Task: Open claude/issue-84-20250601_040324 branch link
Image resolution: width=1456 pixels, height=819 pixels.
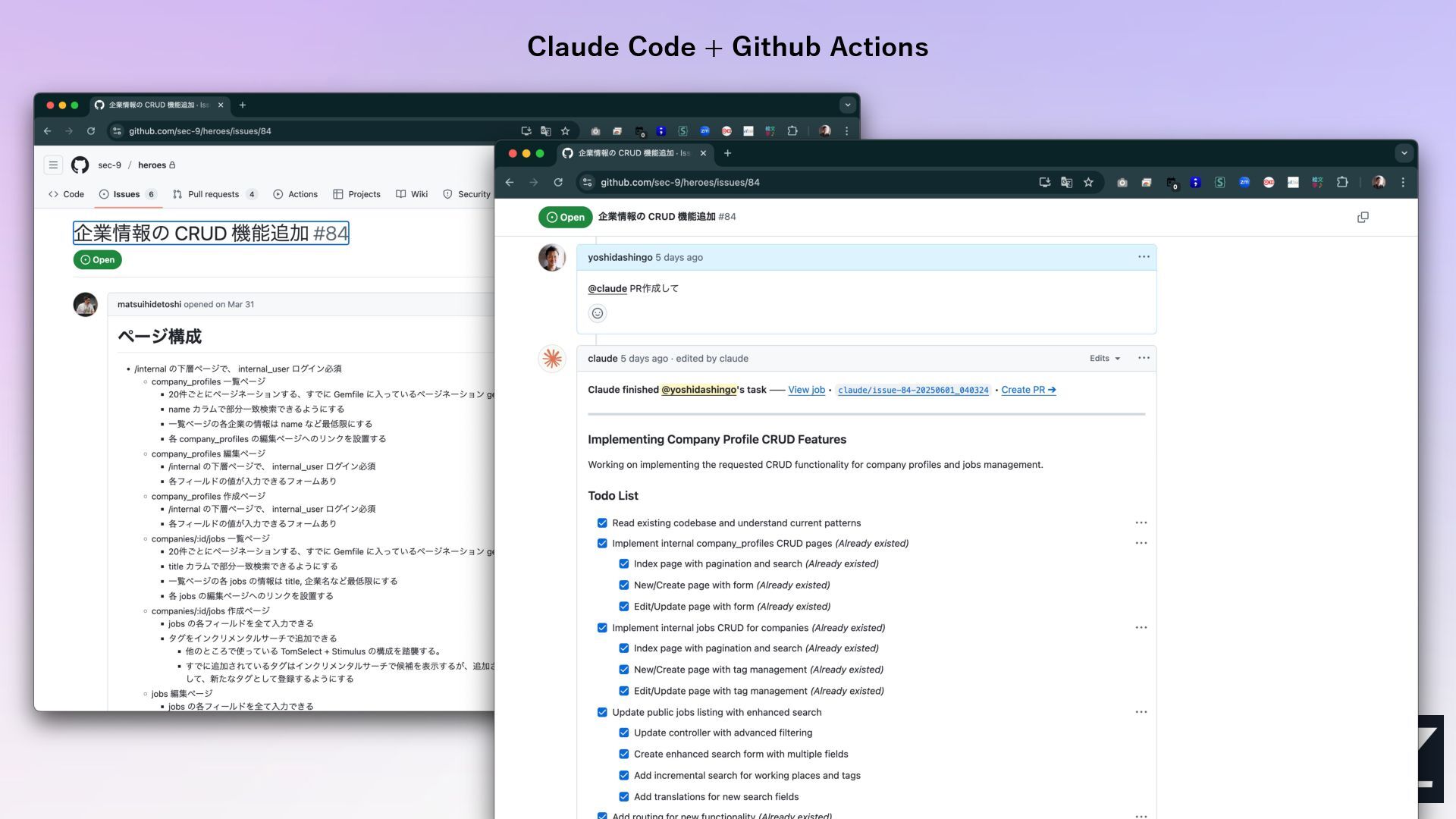Action: [913, 390]
